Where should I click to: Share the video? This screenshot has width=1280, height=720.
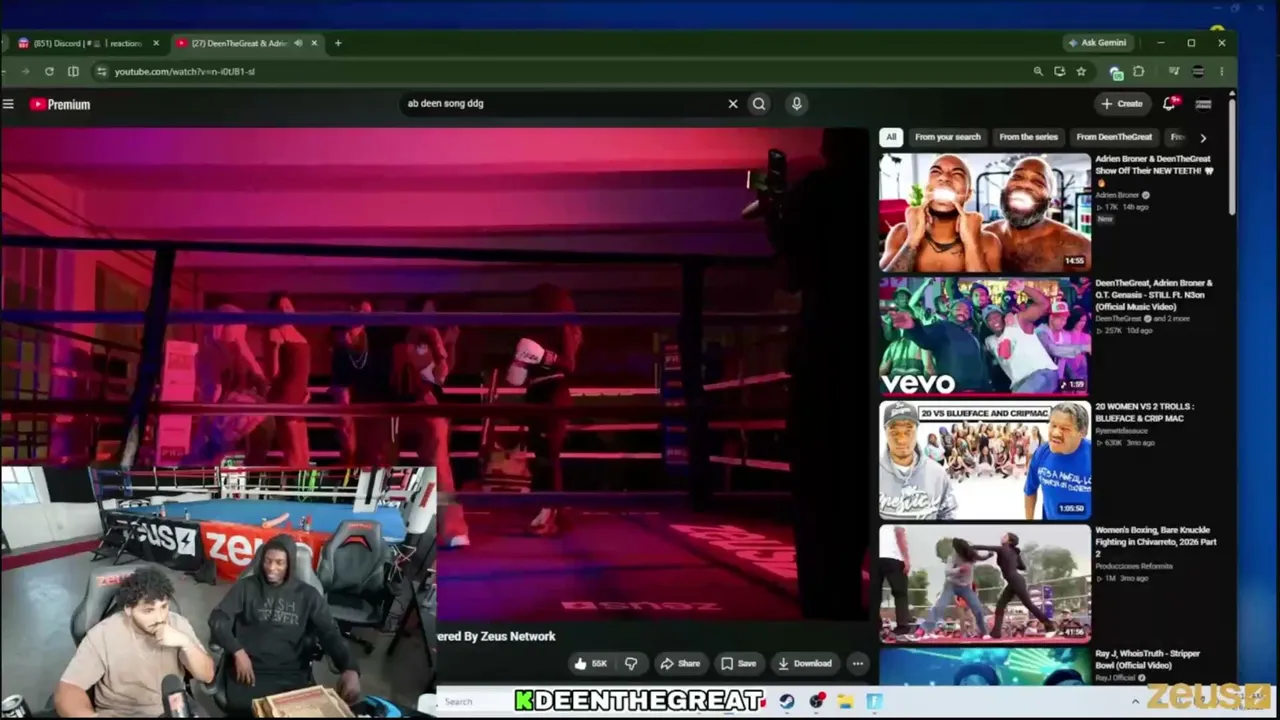coord(680,663)
